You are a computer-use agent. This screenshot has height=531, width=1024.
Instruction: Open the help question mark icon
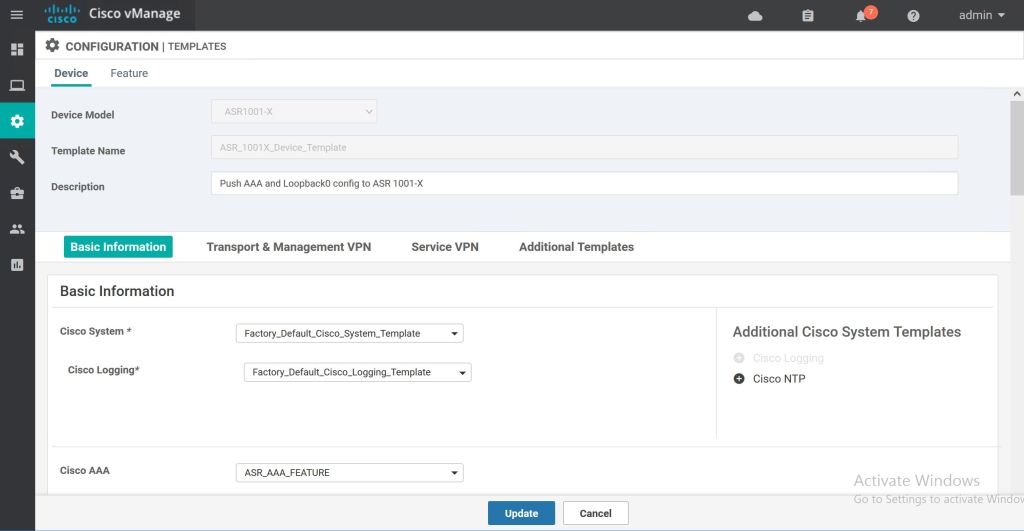click(x=913, y=16)
